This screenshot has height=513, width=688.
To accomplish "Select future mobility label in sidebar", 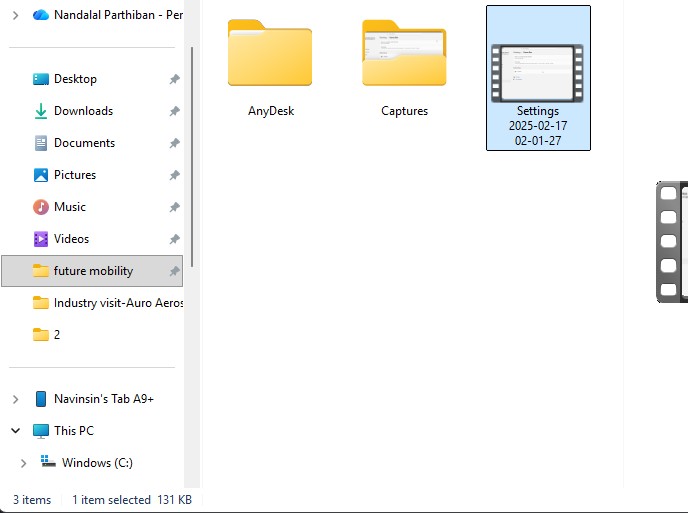I will [x=93, y=271].
